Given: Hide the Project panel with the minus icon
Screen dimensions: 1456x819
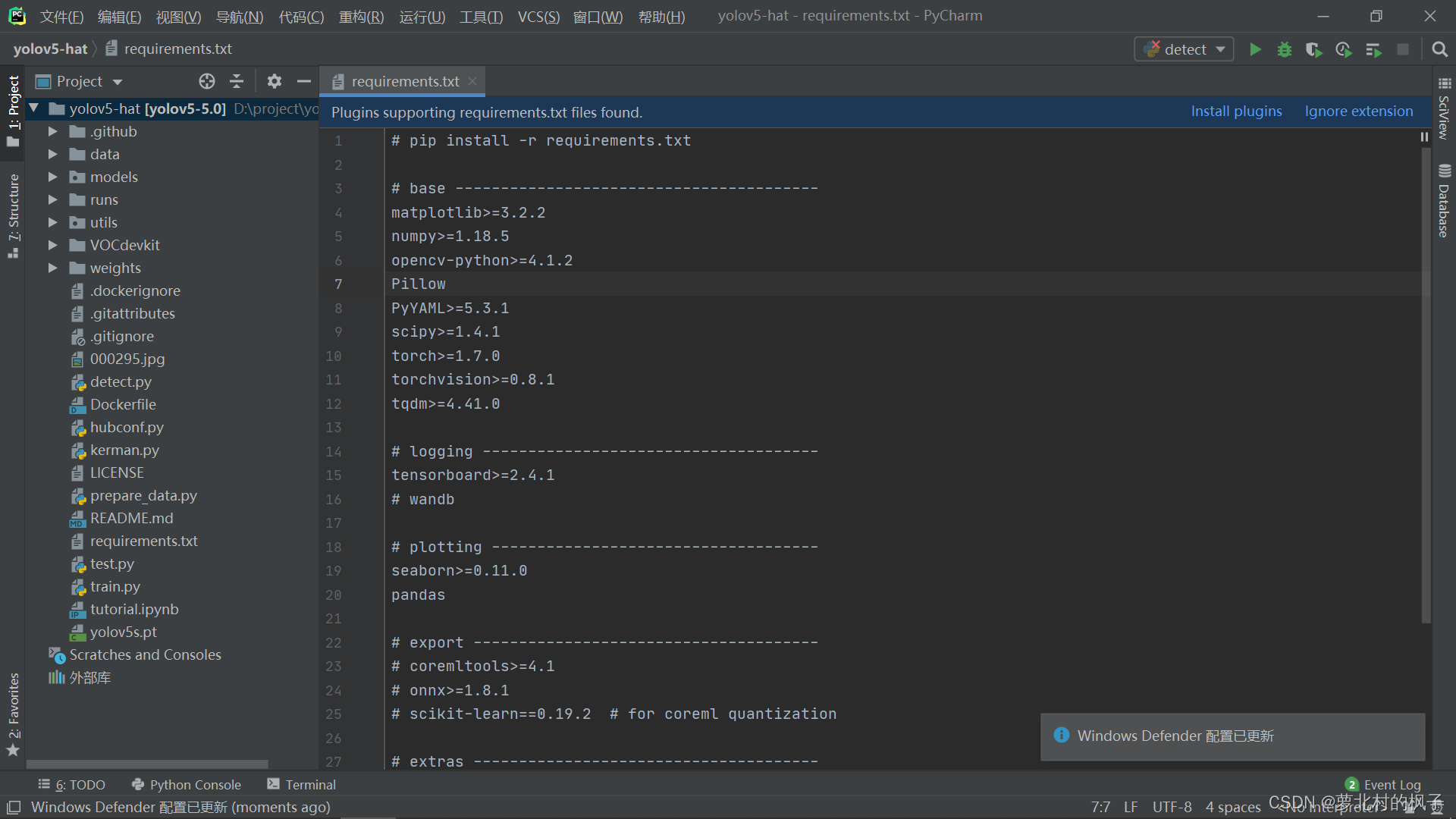Looking at the screenshot, I should (x=304, y=81).
